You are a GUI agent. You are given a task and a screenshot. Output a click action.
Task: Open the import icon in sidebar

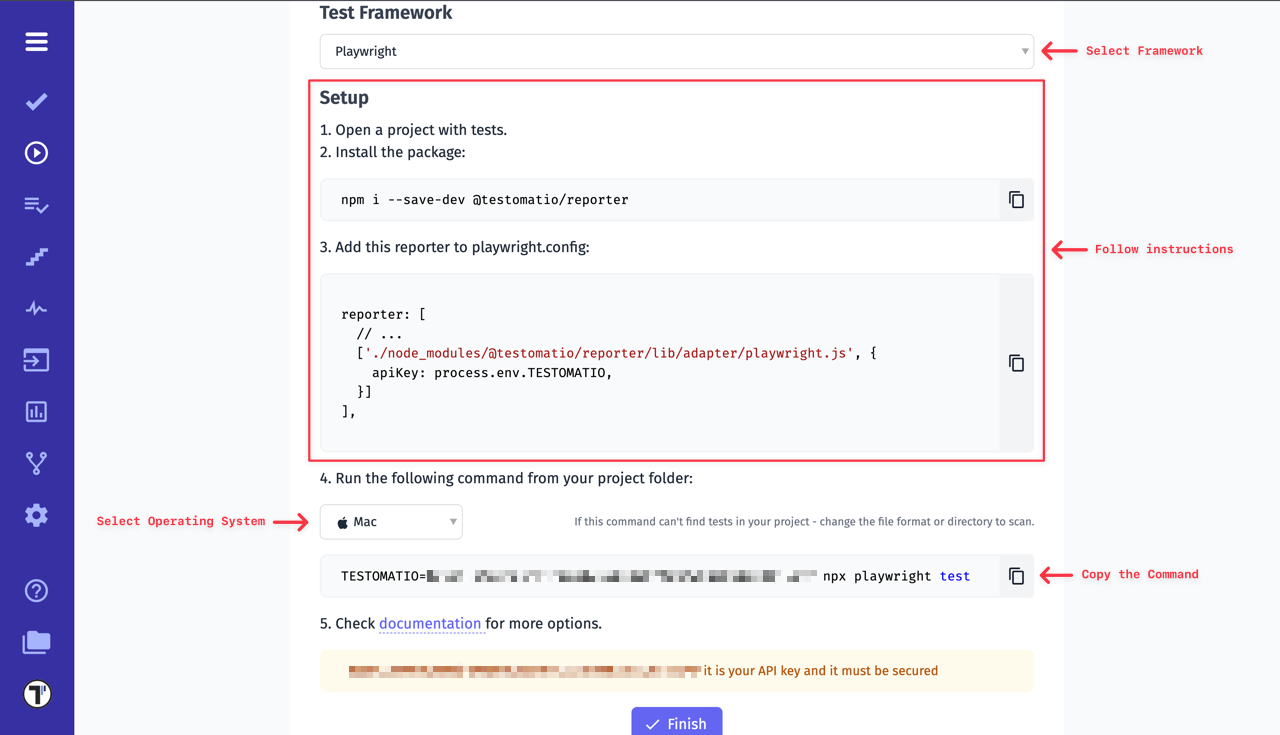pos(36,360)
